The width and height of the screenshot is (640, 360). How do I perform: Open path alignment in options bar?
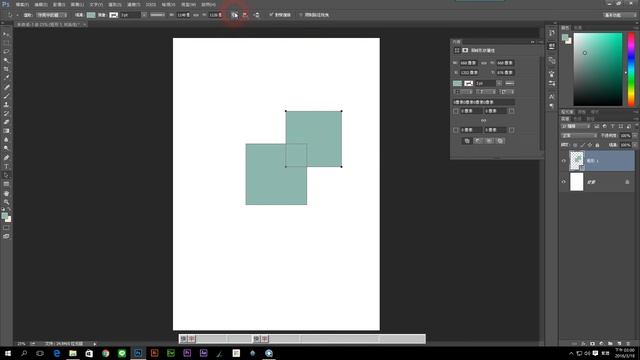pyautogui.click(x=245, y=15)
